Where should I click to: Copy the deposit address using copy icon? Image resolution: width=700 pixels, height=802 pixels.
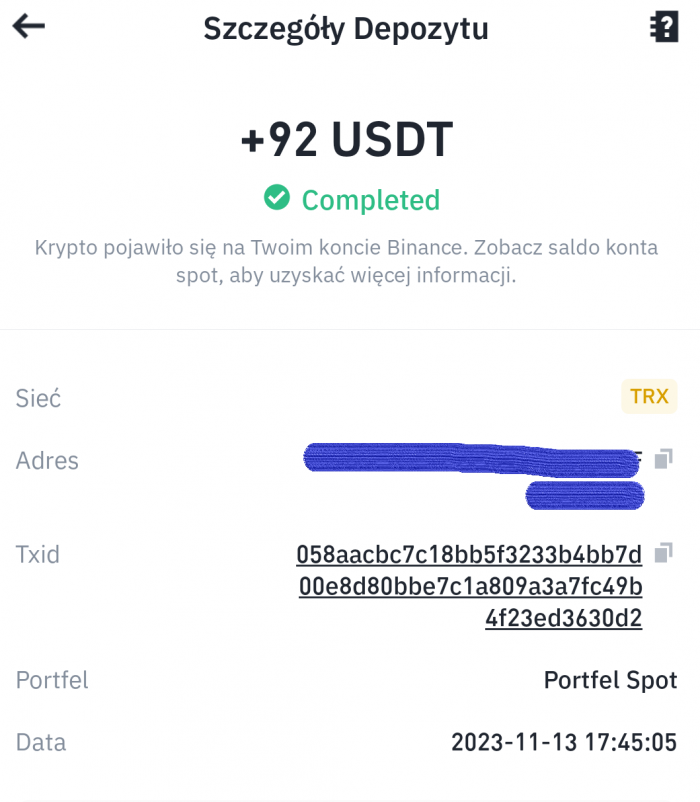(663, 459)
